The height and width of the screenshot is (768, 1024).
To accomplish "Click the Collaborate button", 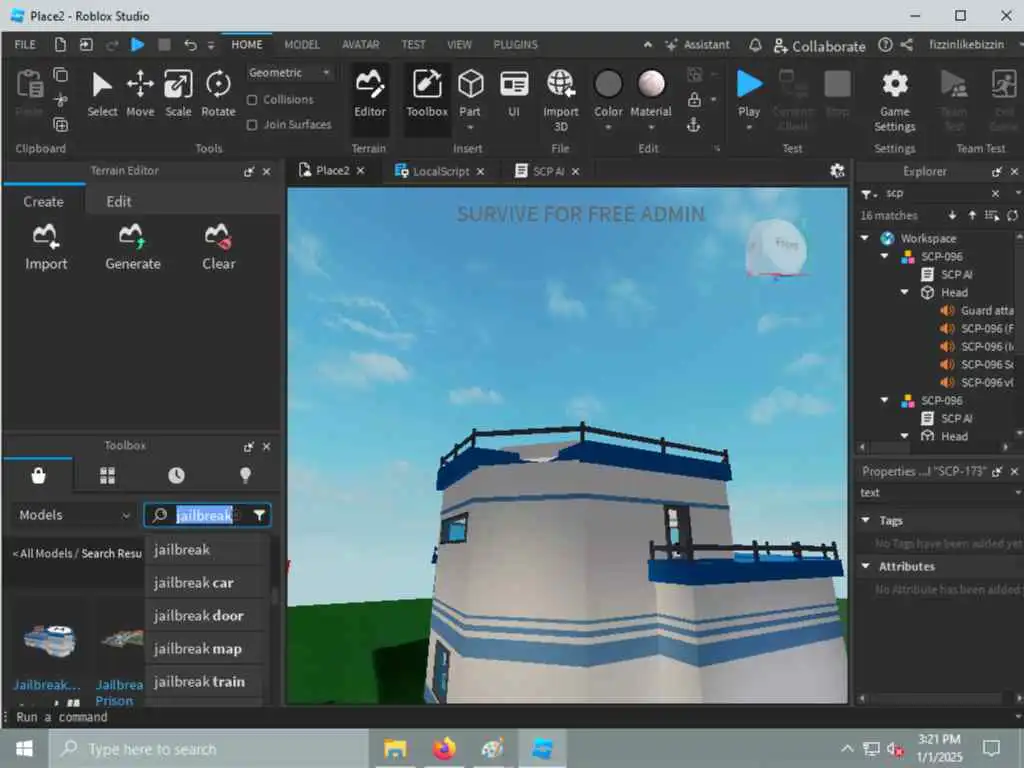I will (820, 46).
